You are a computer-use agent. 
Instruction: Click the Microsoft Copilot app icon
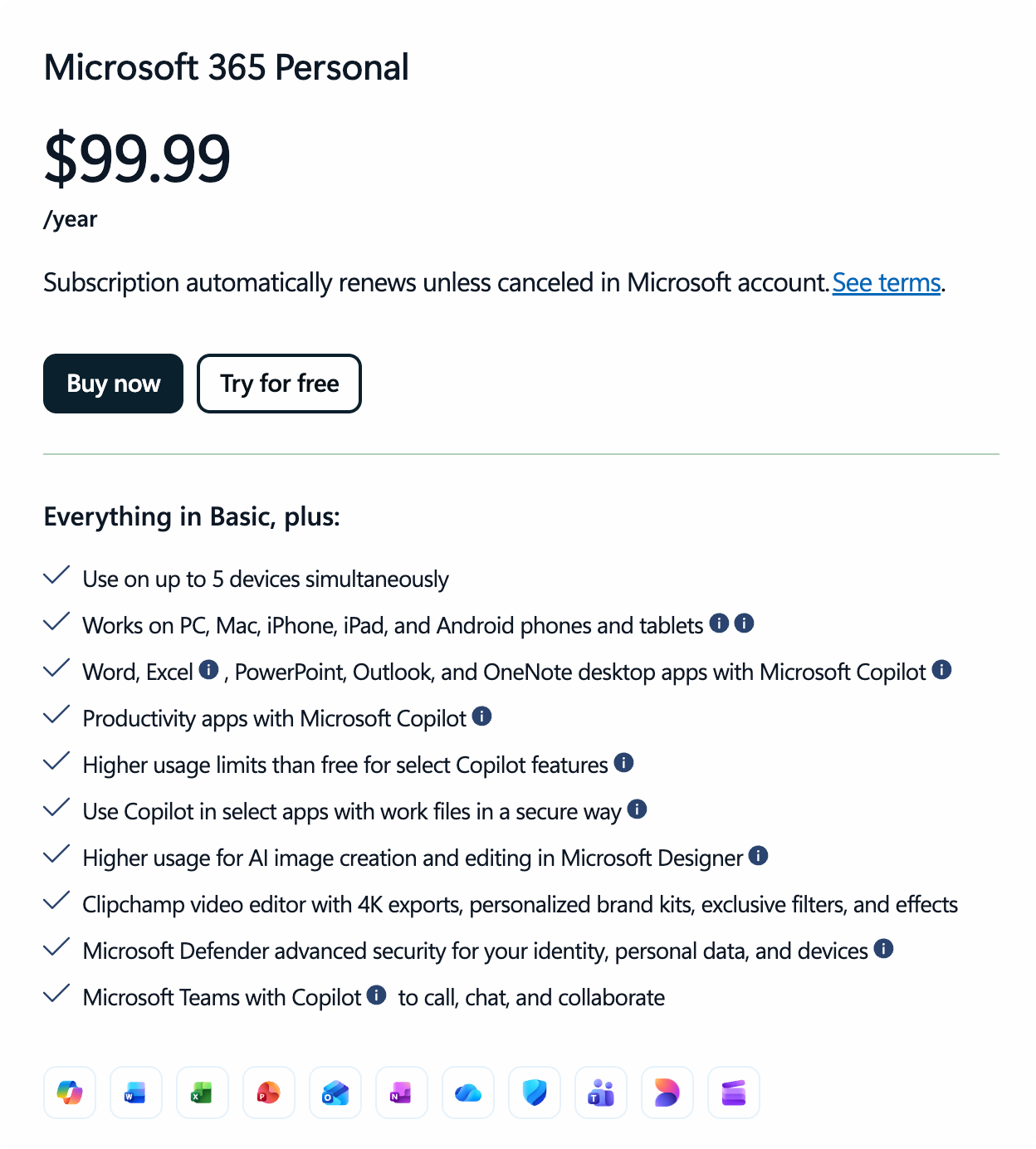70,1093
